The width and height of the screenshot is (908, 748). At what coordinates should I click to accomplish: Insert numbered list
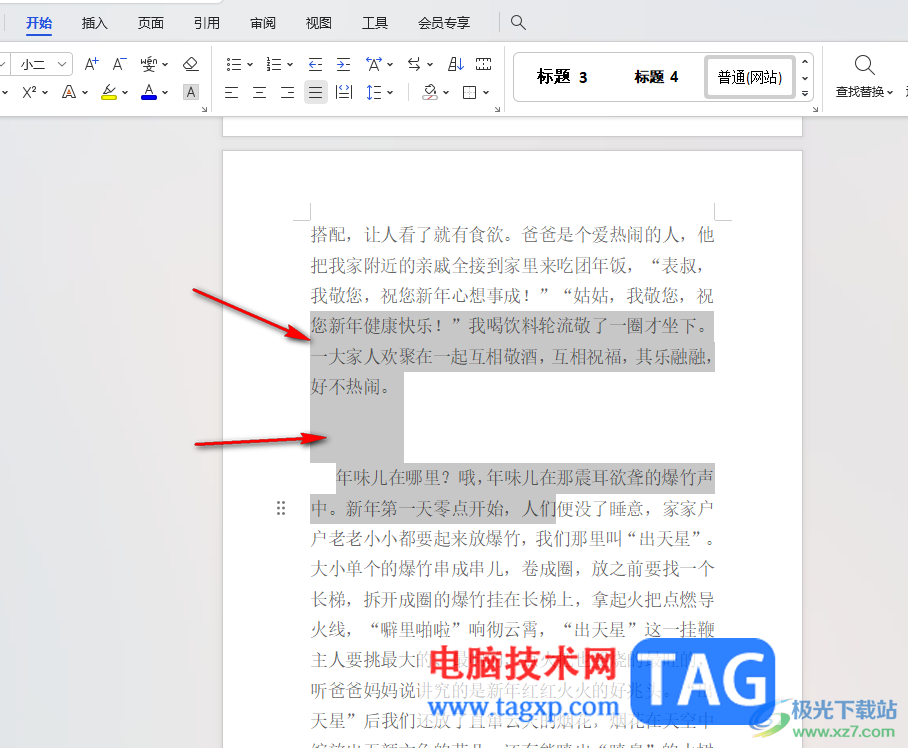(273, 64)
